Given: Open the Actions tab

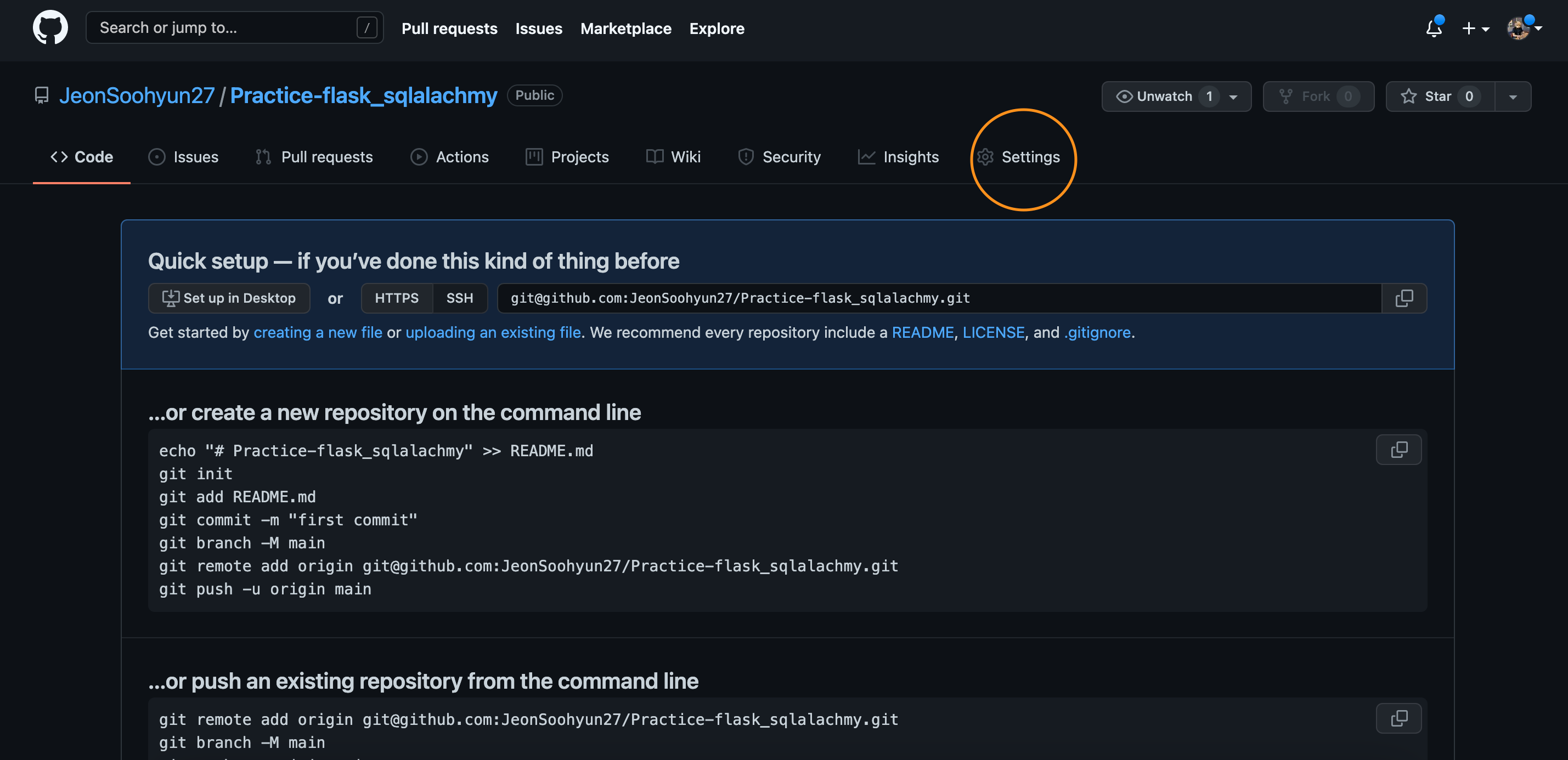Looking at the screenshot, I should point(449,157).
